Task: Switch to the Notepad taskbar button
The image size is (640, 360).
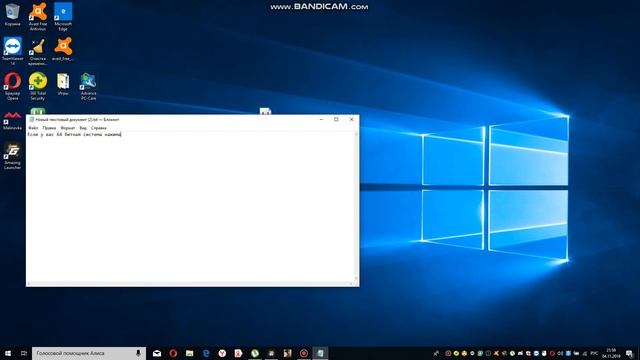Action: (x=320, y=353)
